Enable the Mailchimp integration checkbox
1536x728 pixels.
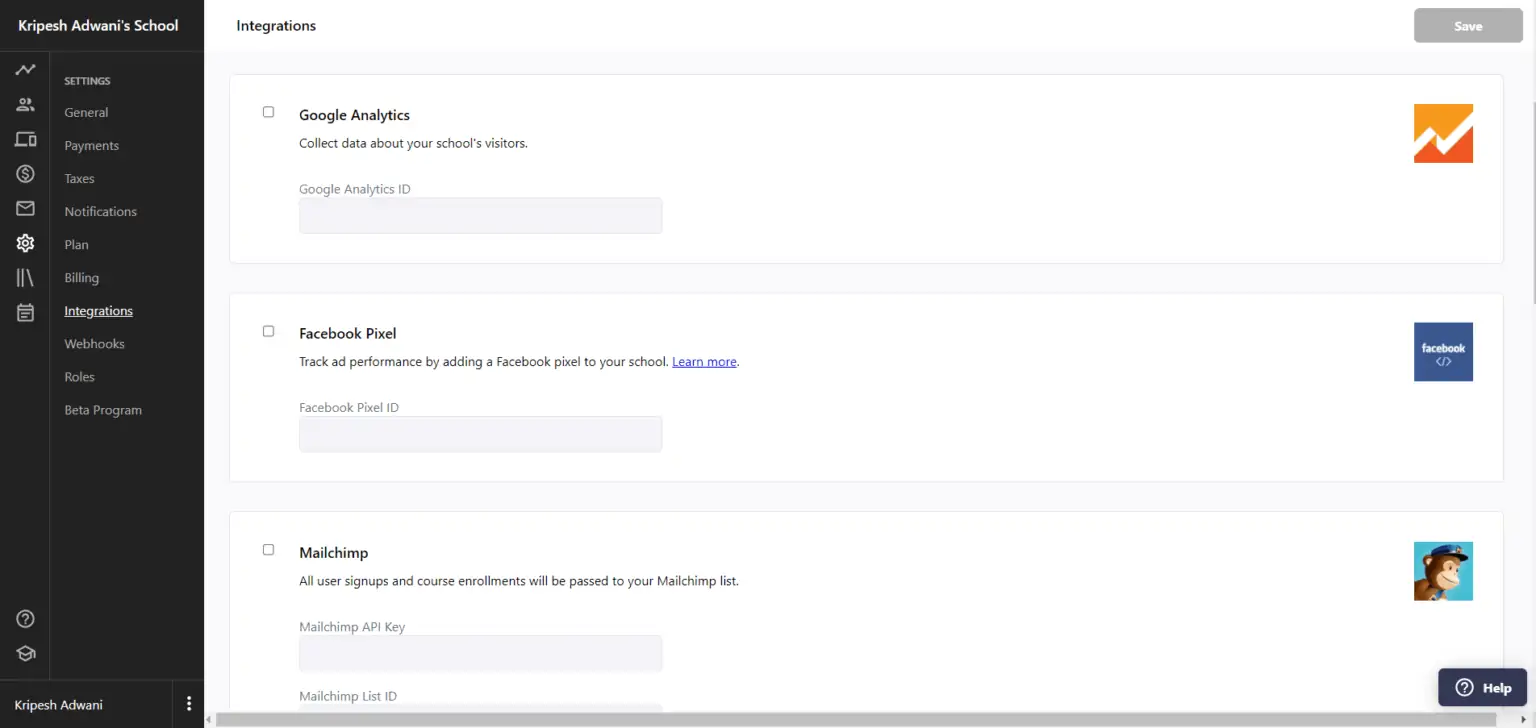click(268, 550)
